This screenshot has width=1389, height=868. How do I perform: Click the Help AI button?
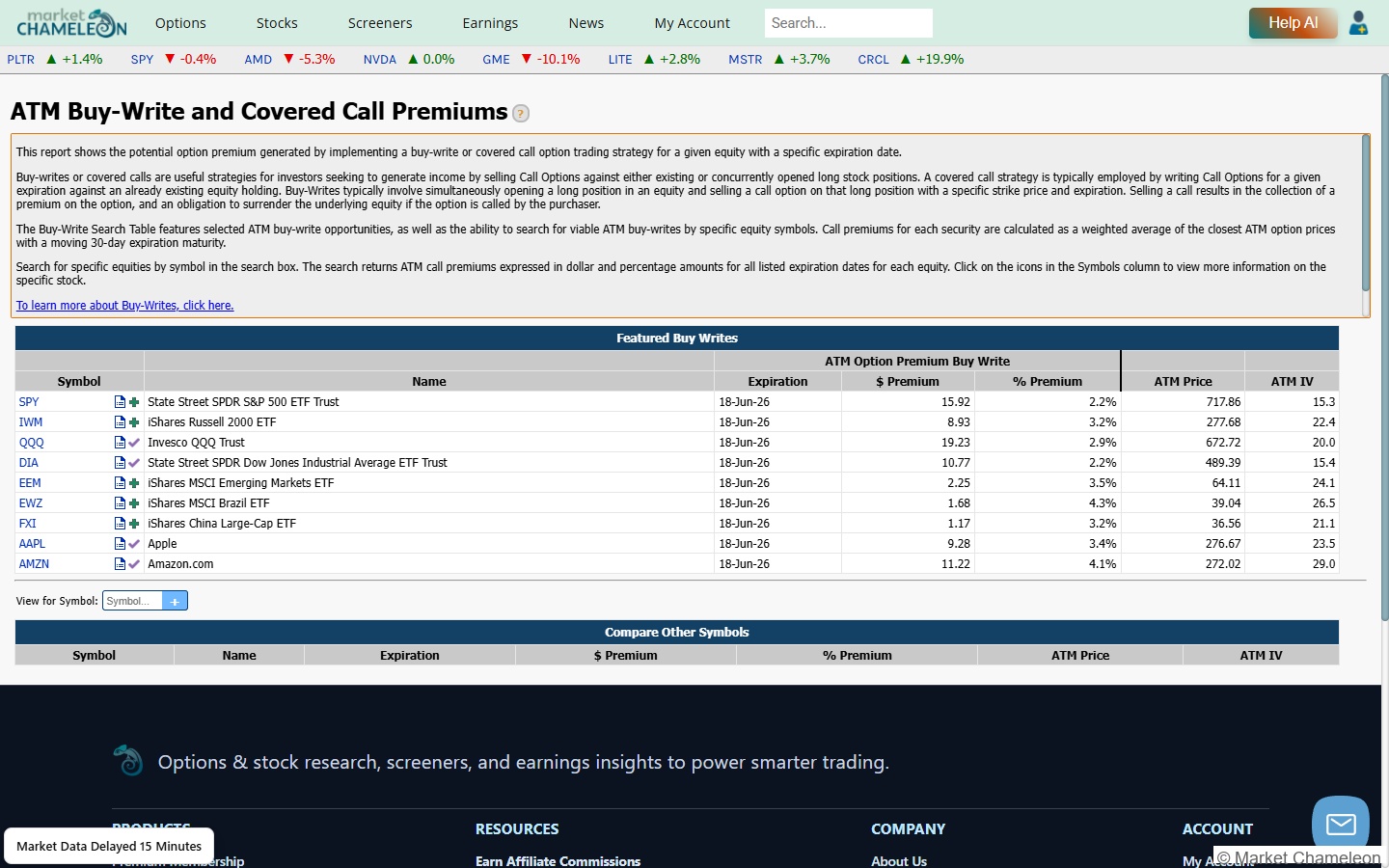(x=1293, y=23)
